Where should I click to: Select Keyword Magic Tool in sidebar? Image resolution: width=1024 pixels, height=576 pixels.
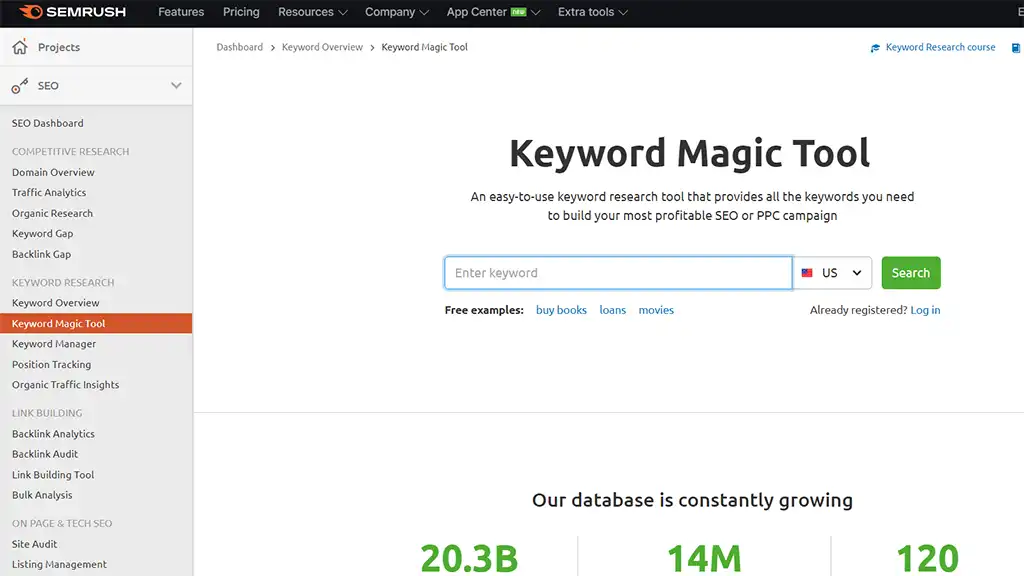coord(96,323)
